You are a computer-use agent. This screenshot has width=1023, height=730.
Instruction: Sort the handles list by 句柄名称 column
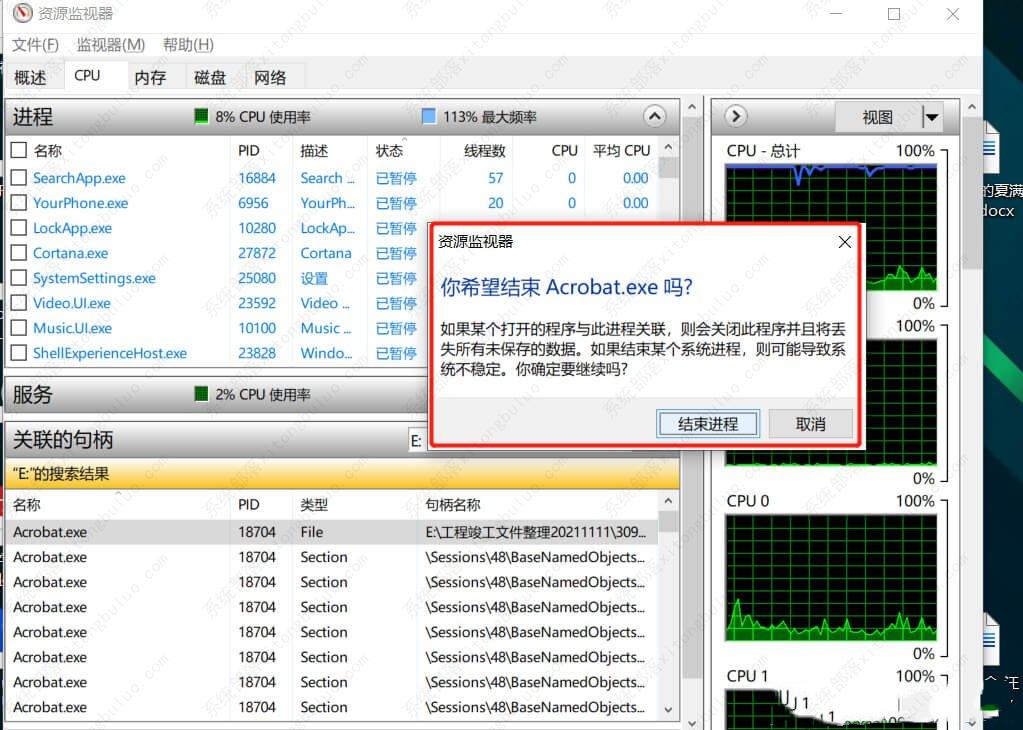[453, 504]
